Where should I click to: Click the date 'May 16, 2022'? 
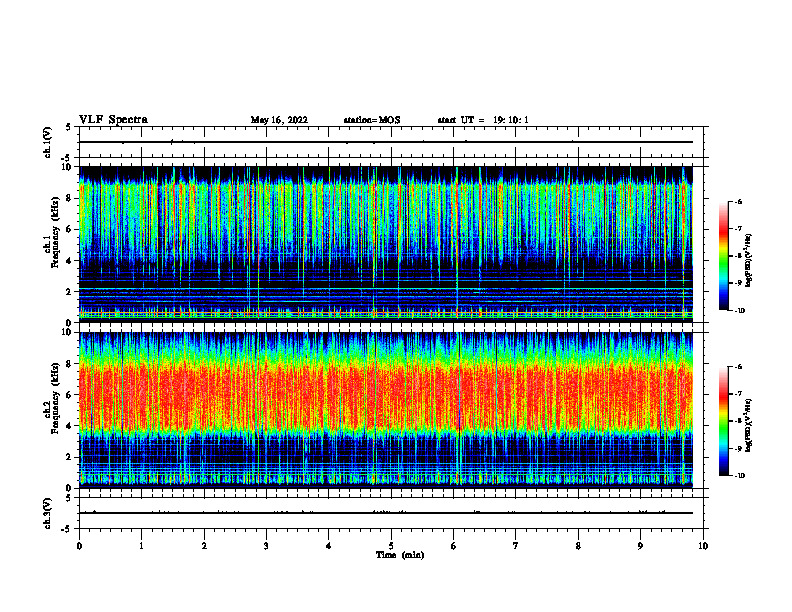pos(279,120)
